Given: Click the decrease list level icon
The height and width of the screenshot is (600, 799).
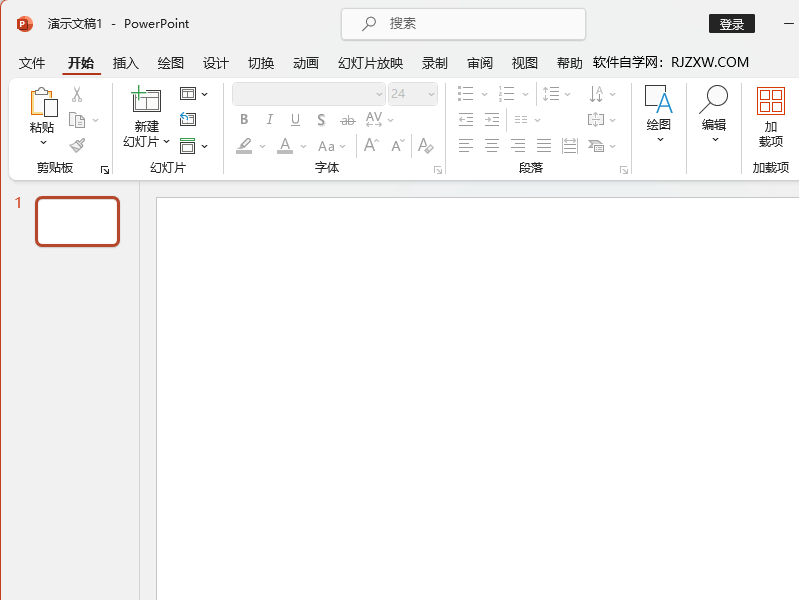Looking at the screenshot, I should click(466, 120).
